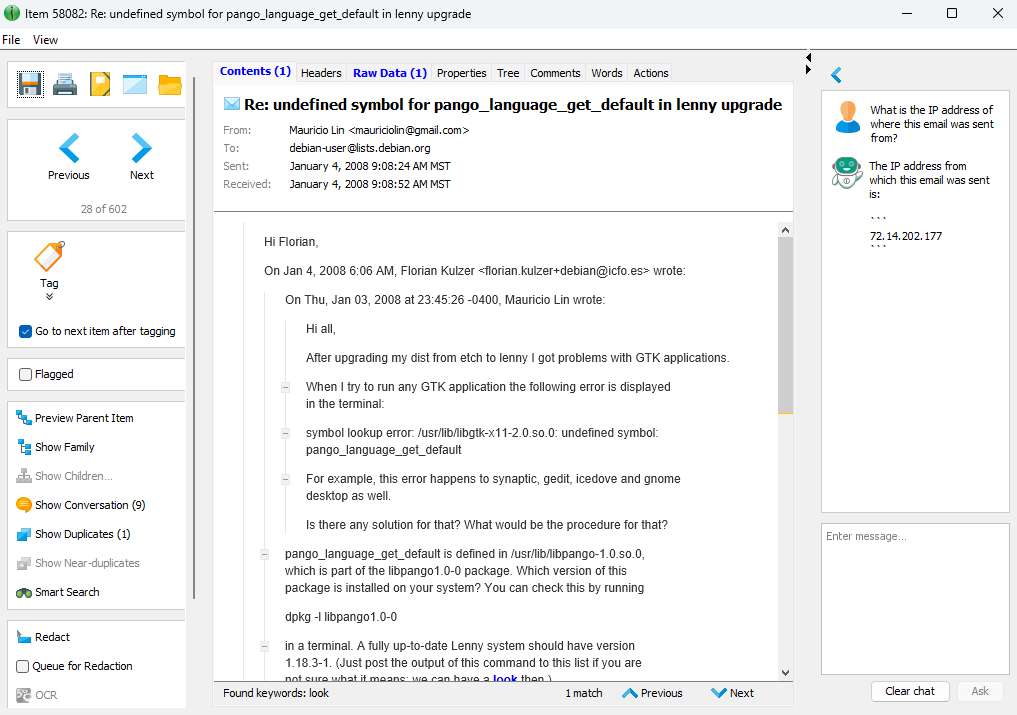This screenshot has width=1017, height=715.
Task: Click the yellow folder icon
Action: (x=170, y=85)
